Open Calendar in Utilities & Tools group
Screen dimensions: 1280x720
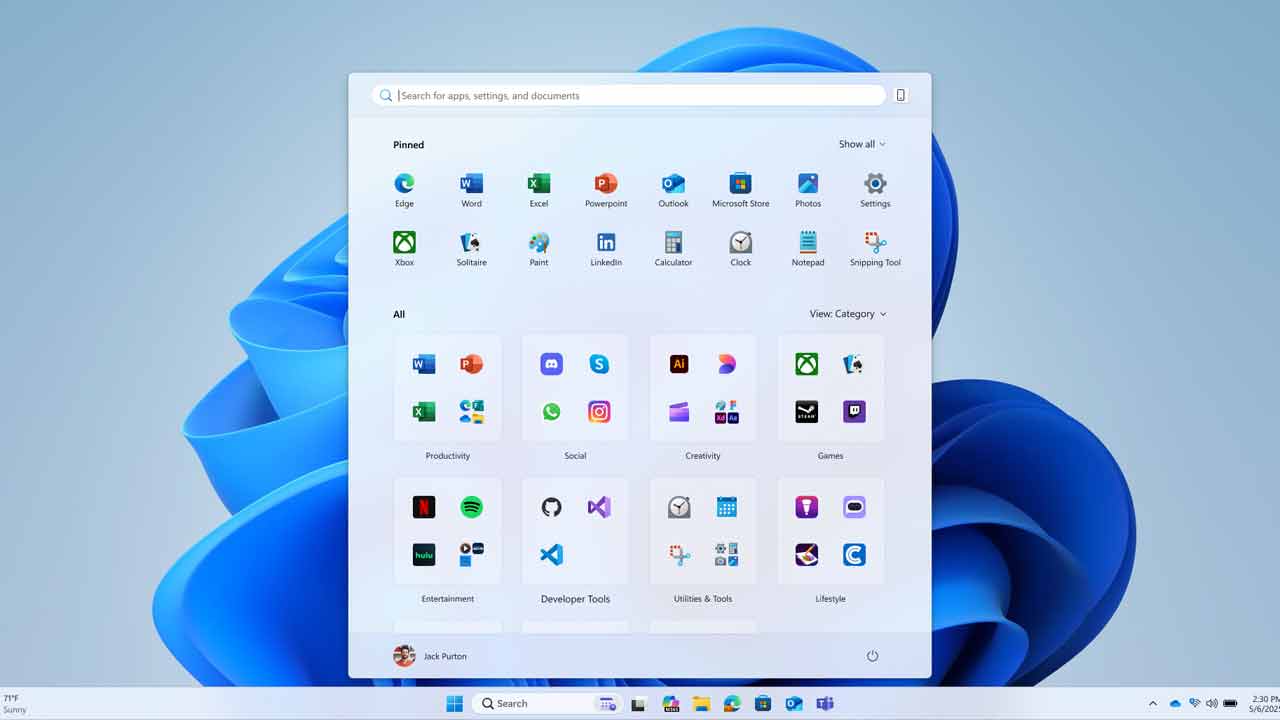727,507
